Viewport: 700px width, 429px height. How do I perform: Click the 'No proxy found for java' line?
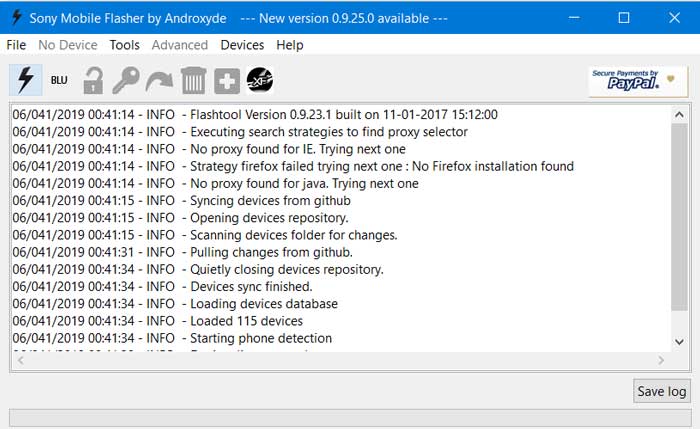tap(215, 183)
